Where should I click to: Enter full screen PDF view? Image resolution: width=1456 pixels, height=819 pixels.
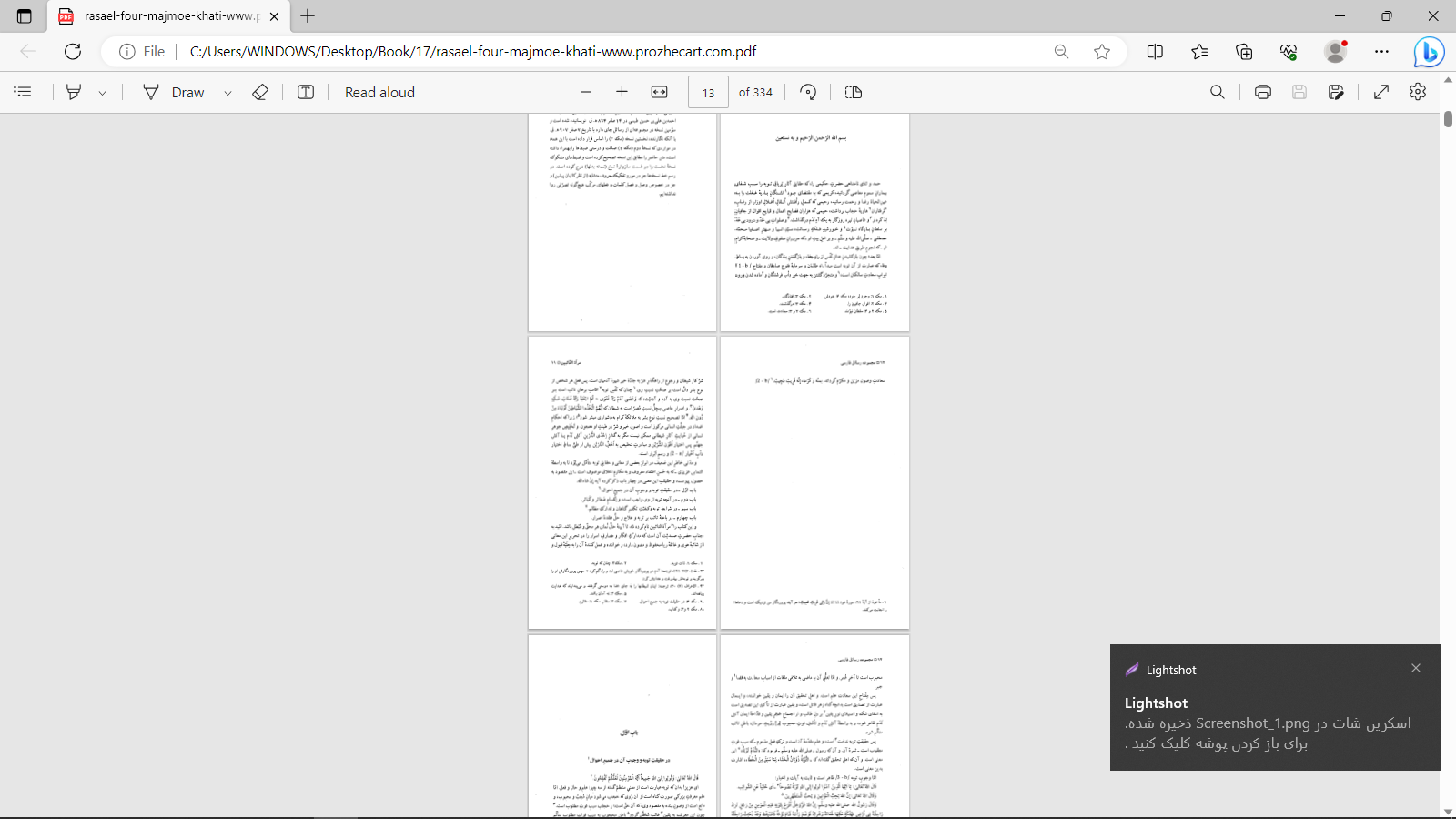coord(1381,92)
